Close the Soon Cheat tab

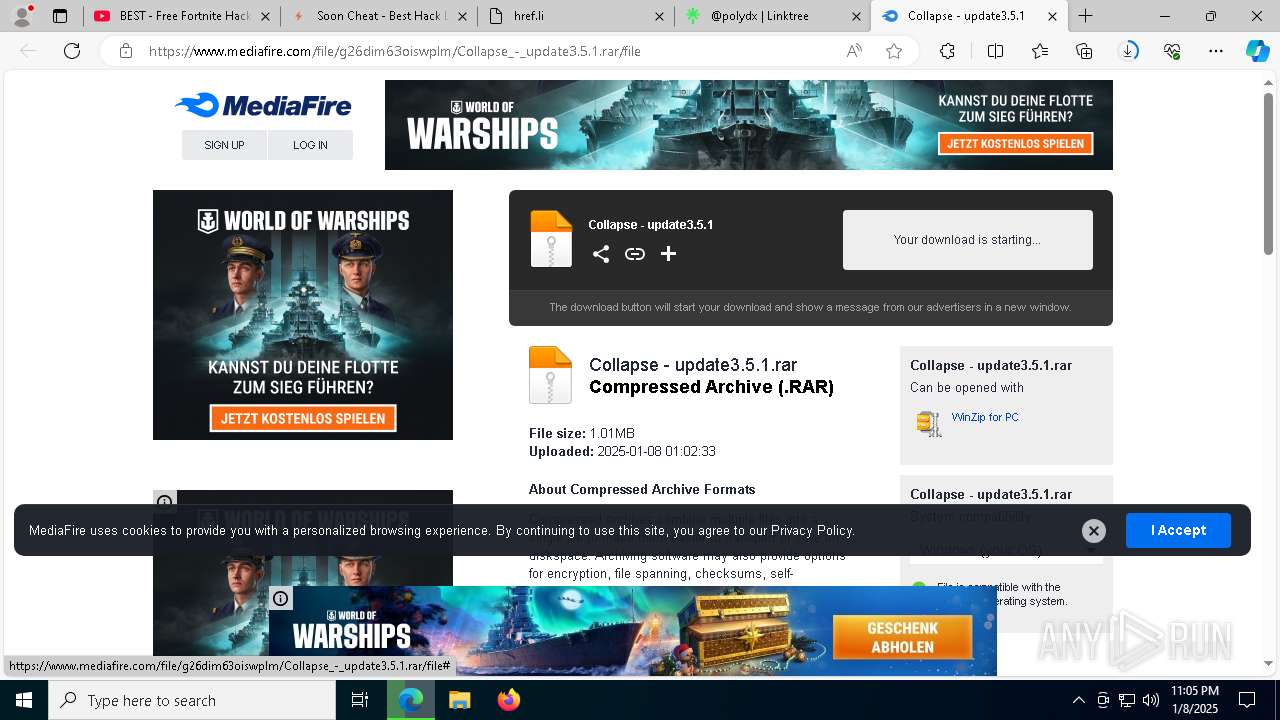click(464, 16)
